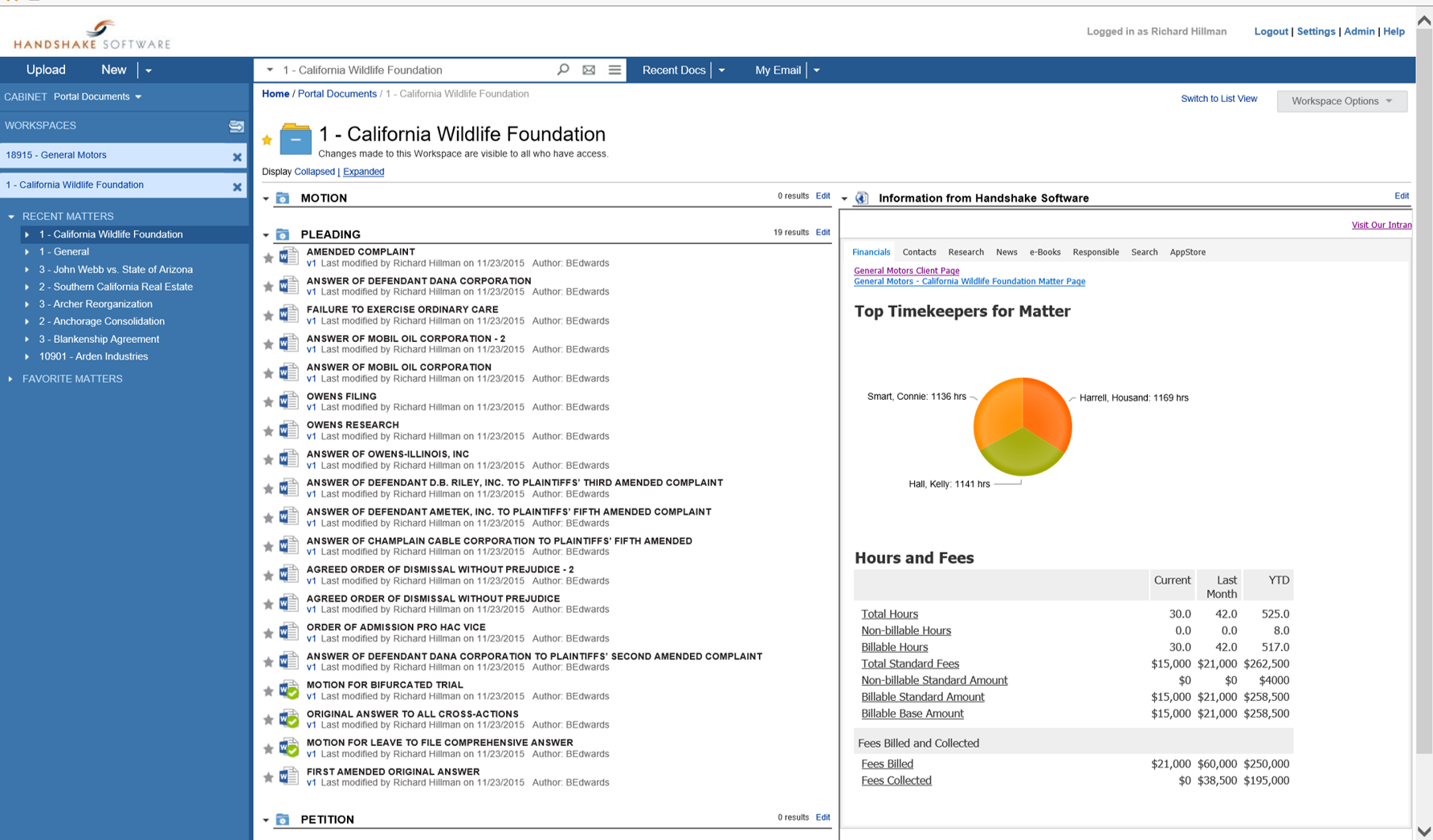Screen dimensions: 1433x840
Task: Click the checked-out Word icon of MOTION FOR BIFURCATED TRIAL
Action: (x=289, y=691)
